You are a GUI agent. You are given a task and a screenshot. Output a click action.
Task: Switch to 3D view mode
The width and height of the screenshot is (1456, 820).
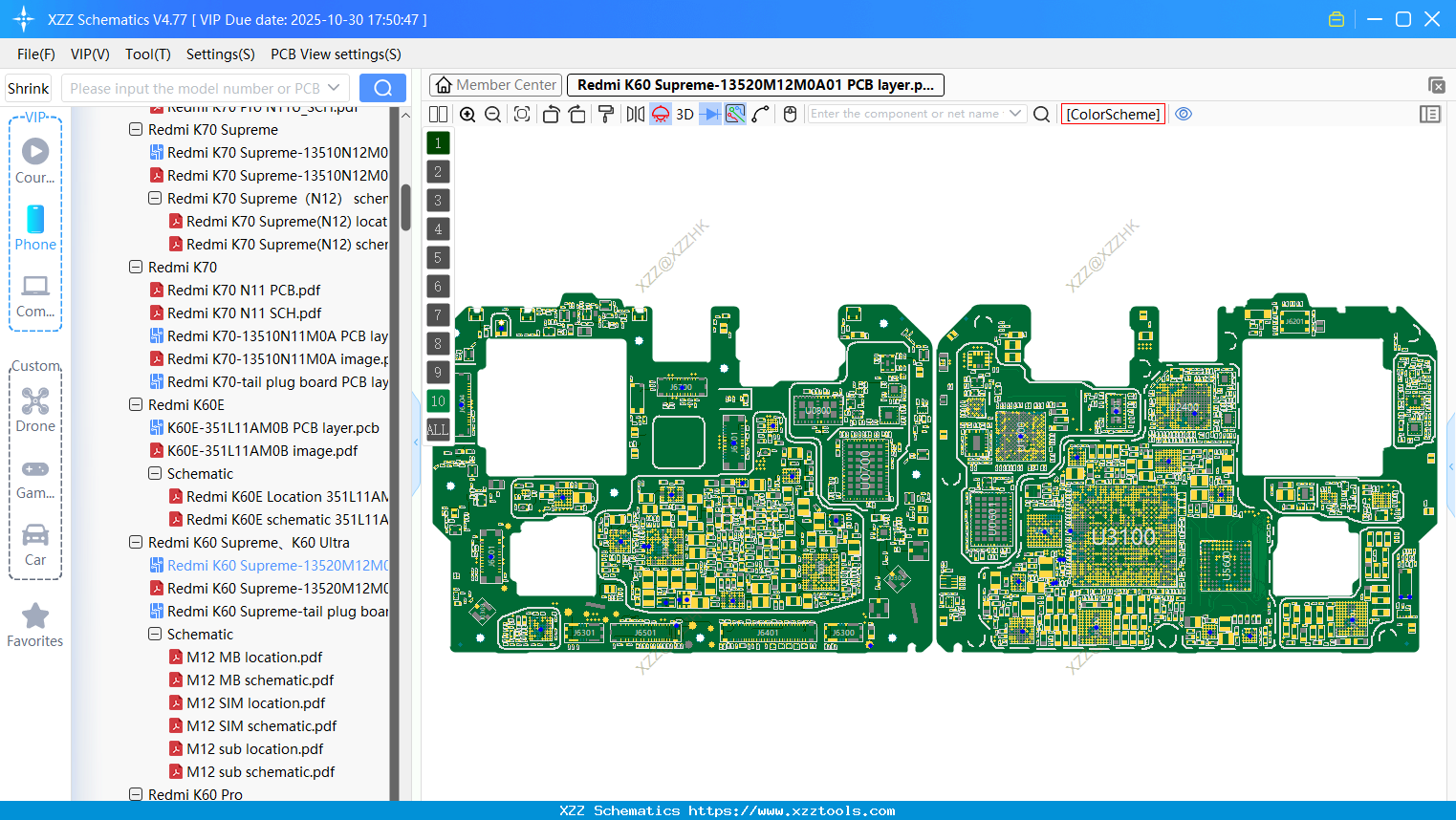coord(685,114)
